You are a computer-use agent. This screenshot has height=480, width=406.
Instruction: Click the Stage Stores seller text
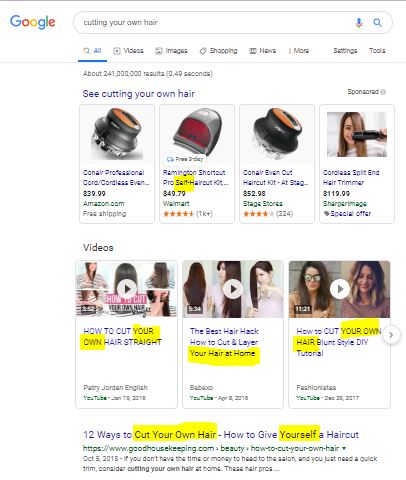pyautogui.click(x=263, y=204)
